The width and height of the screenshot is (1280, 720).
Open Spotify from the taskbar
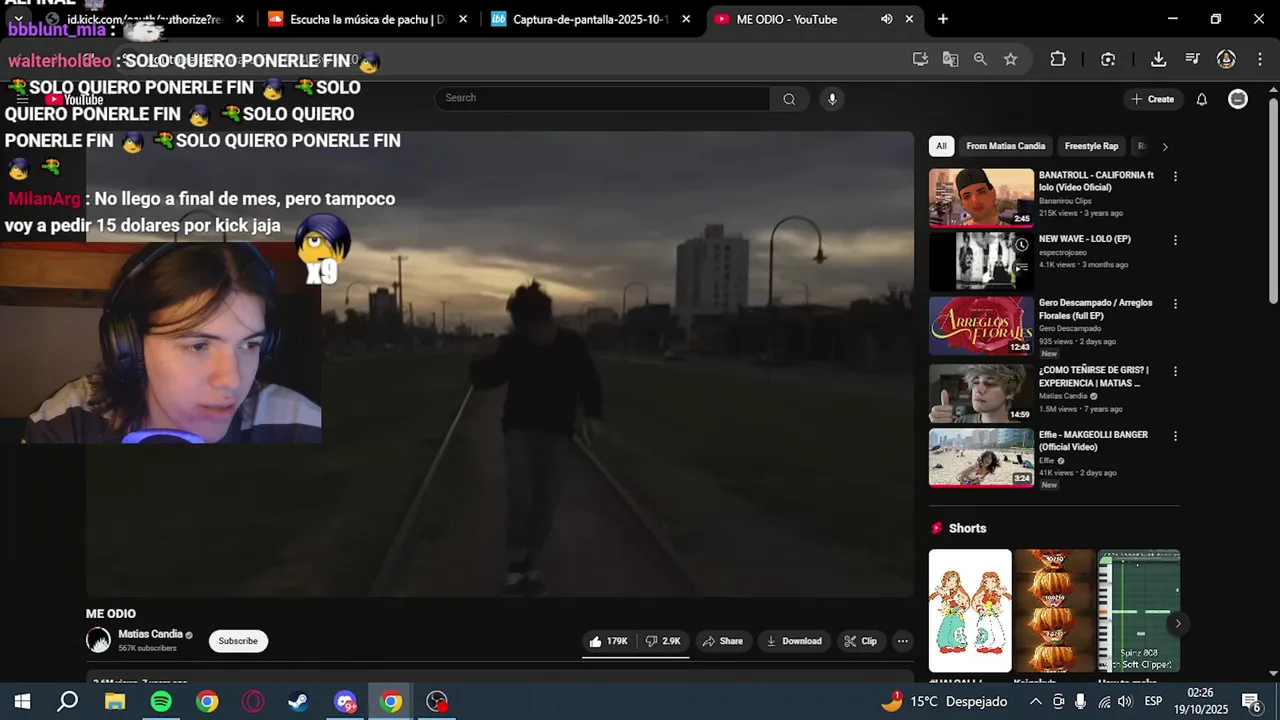pos(161,702)
